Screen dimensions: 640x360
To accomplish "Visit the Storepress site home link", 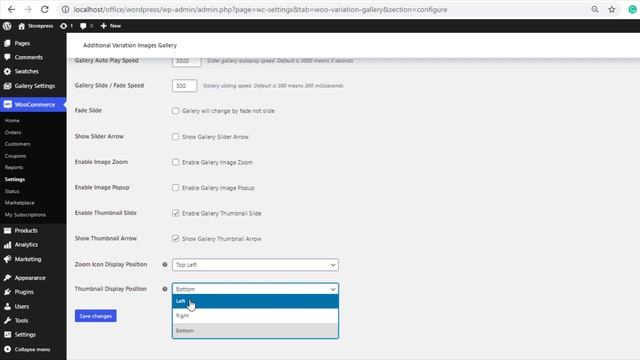I will (36, 26).
